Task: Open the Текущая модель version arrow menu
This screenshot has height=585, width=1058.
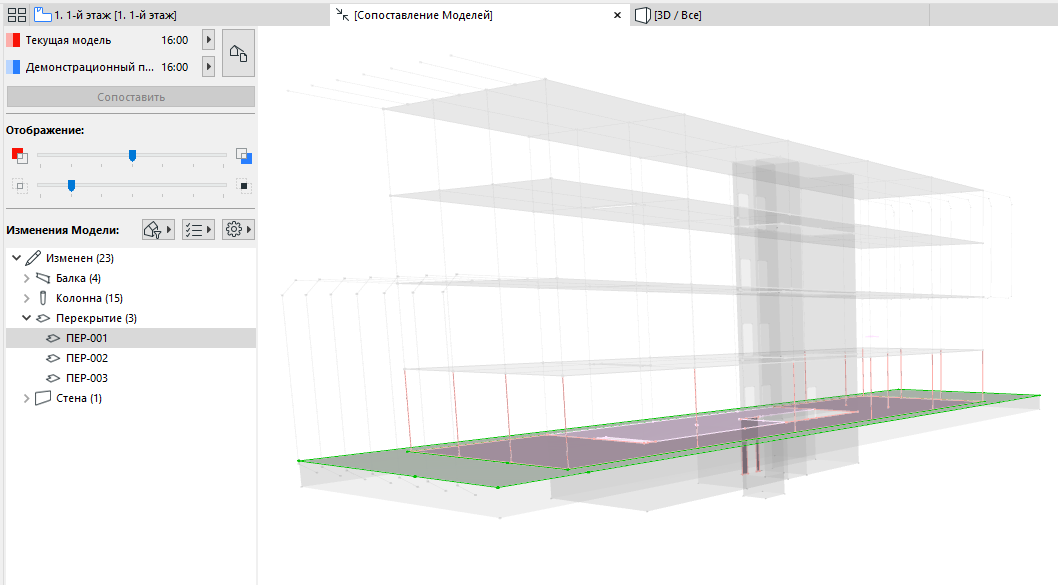Action: click(x=208, y=40)
